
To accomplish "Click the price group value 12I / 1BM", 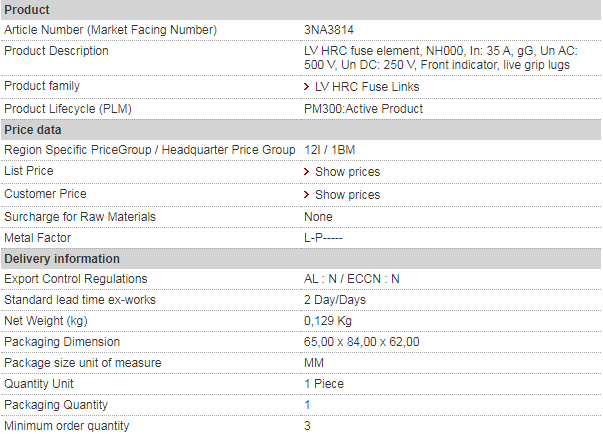I will (330, 150).
